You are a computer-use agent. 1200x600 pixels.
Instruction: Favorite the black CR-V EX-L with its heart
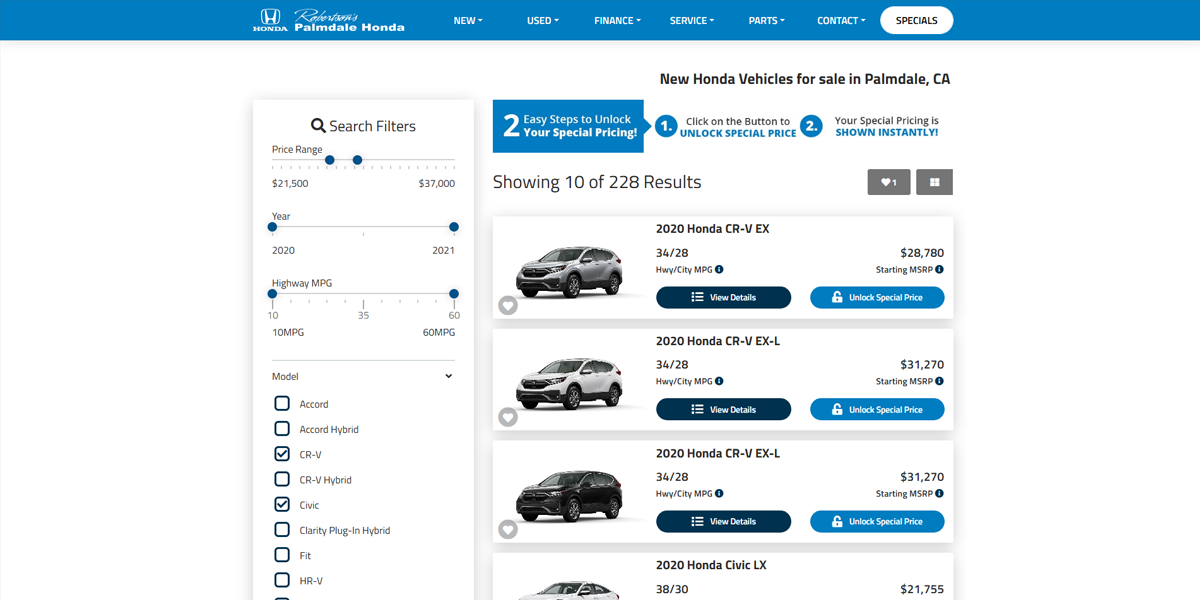click(x=508, y=529)
